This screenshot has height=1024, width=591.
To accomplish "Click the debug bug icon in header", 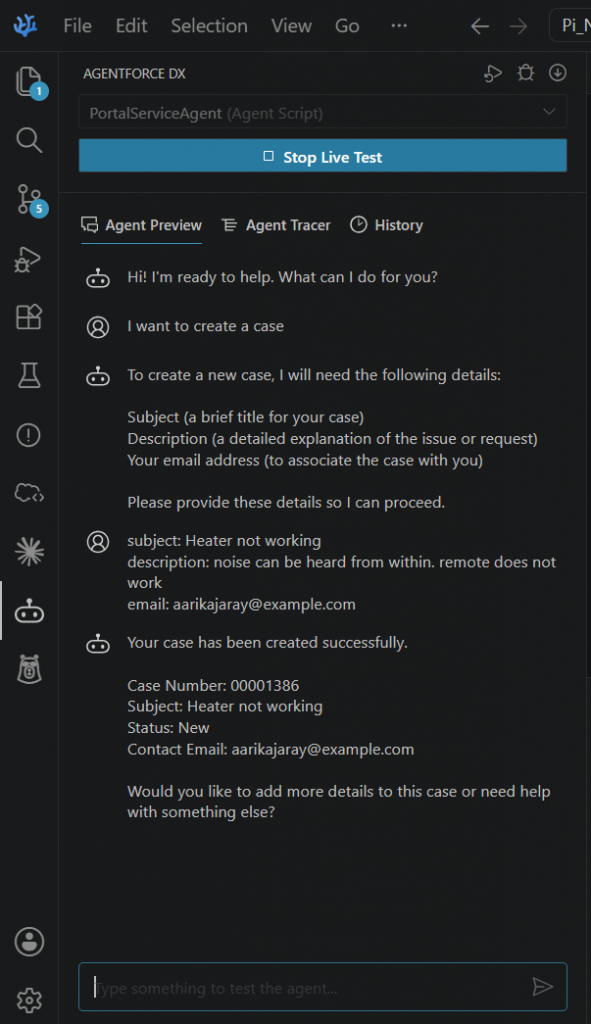I will click(526, 73).
